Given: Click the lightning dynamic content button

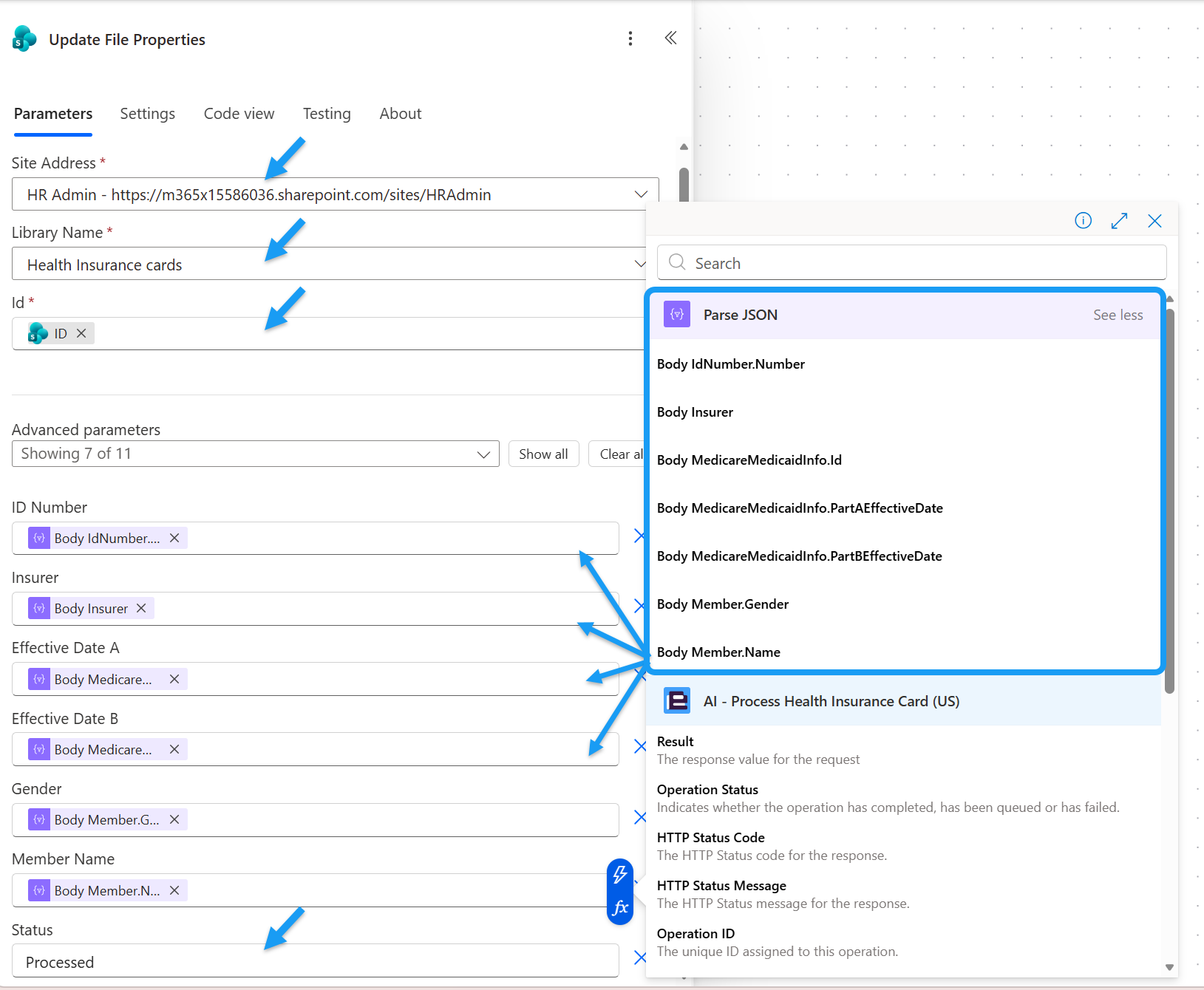Looking at the screenshot, I should (x=620, y=875).
